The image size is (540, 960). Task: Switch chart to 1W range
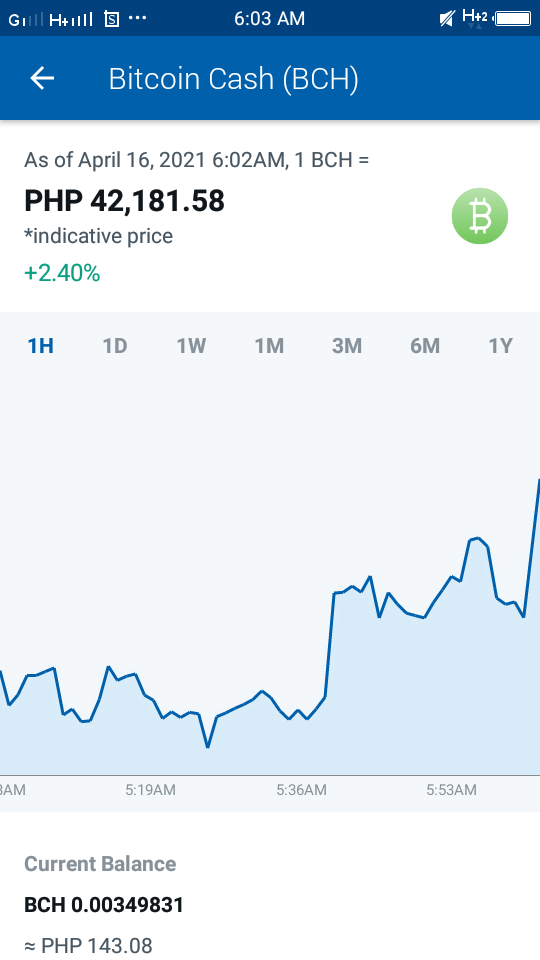192,346
